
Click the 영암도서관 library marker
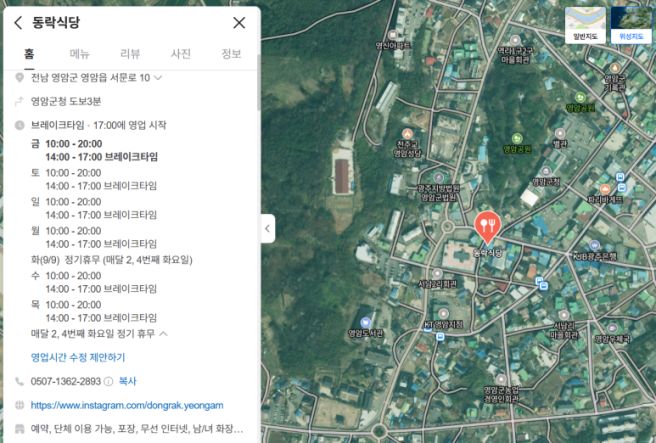click(366, 323)
